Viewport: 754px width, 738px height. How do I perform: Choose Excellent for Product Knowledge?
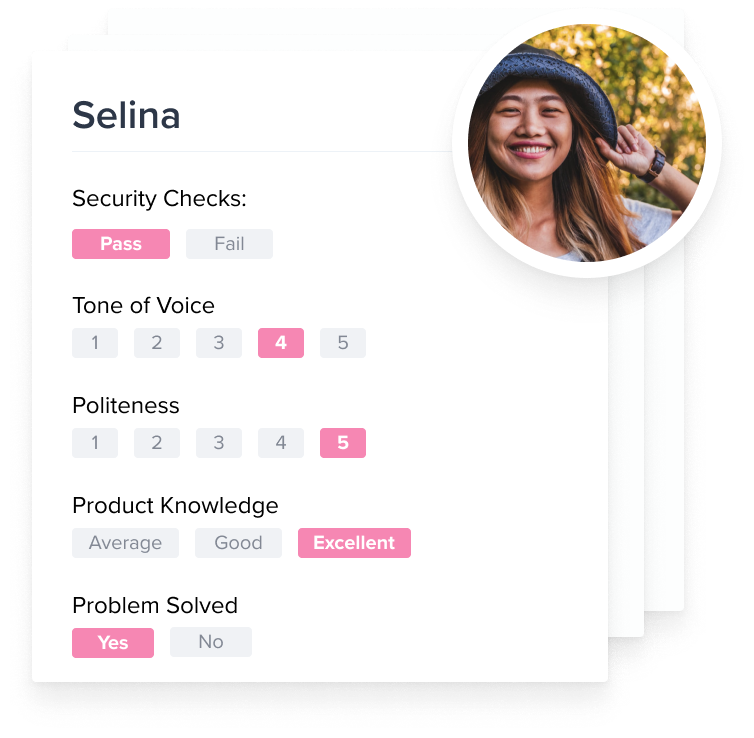pos(354,543)
